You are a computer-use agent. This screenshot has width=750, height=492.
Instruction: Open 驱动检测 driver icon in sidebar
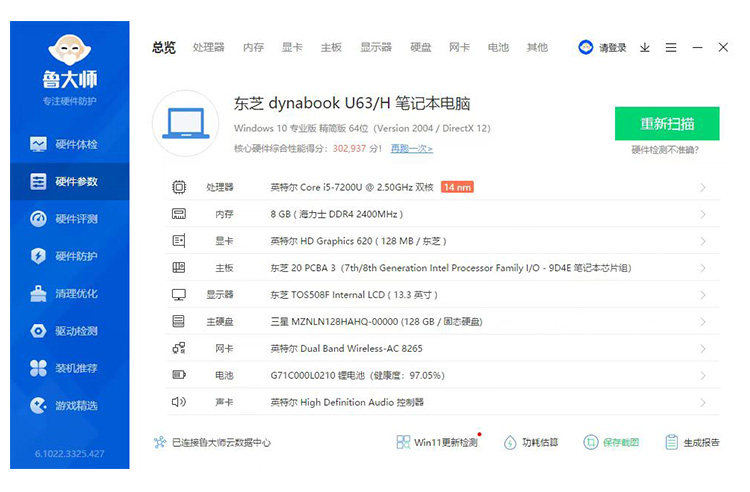click(x=38, y=331)
